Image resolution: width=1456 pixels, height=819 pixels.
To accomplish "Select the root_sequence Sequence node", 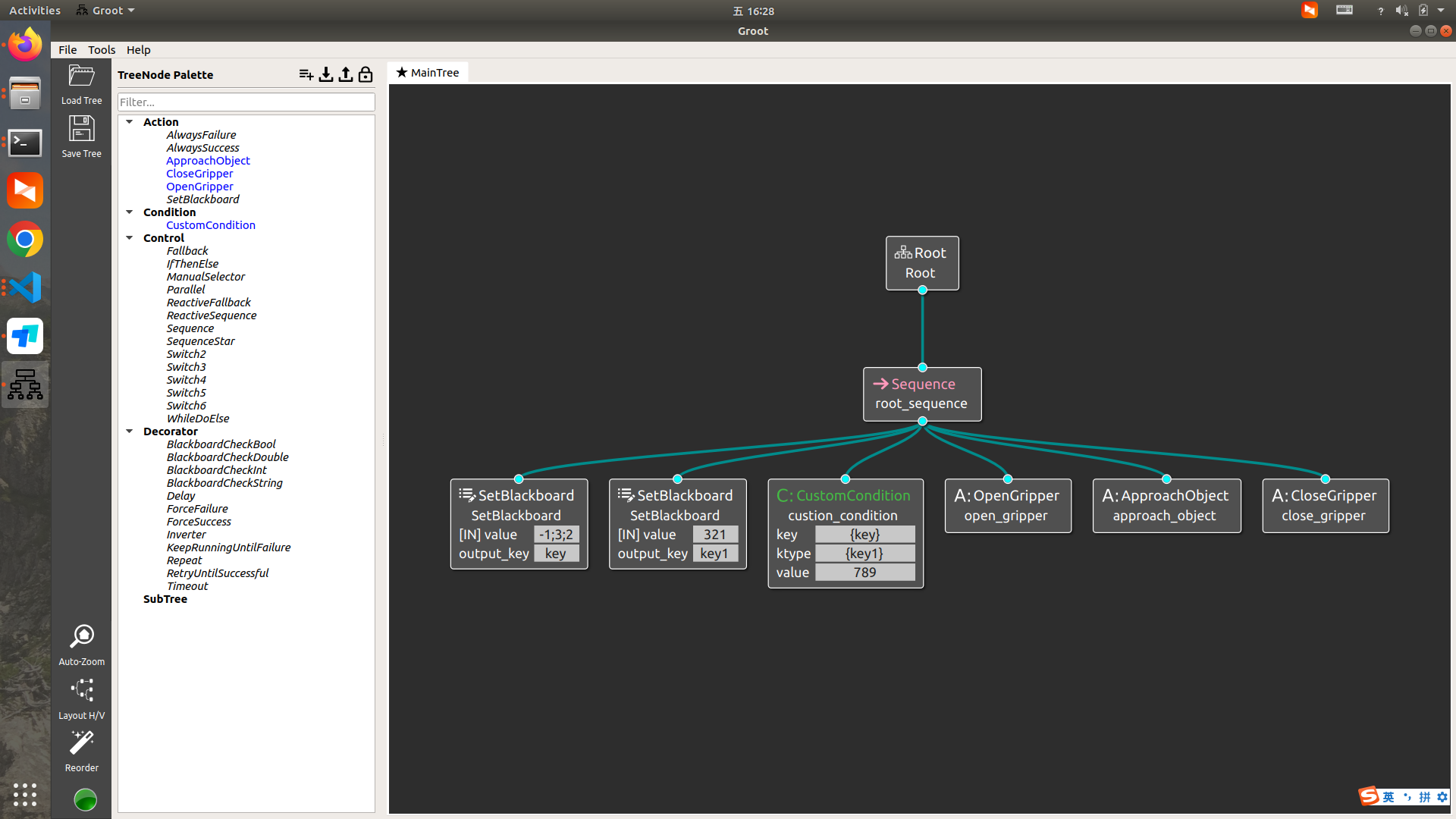I will pyautogui.click(x=921, y=394).
